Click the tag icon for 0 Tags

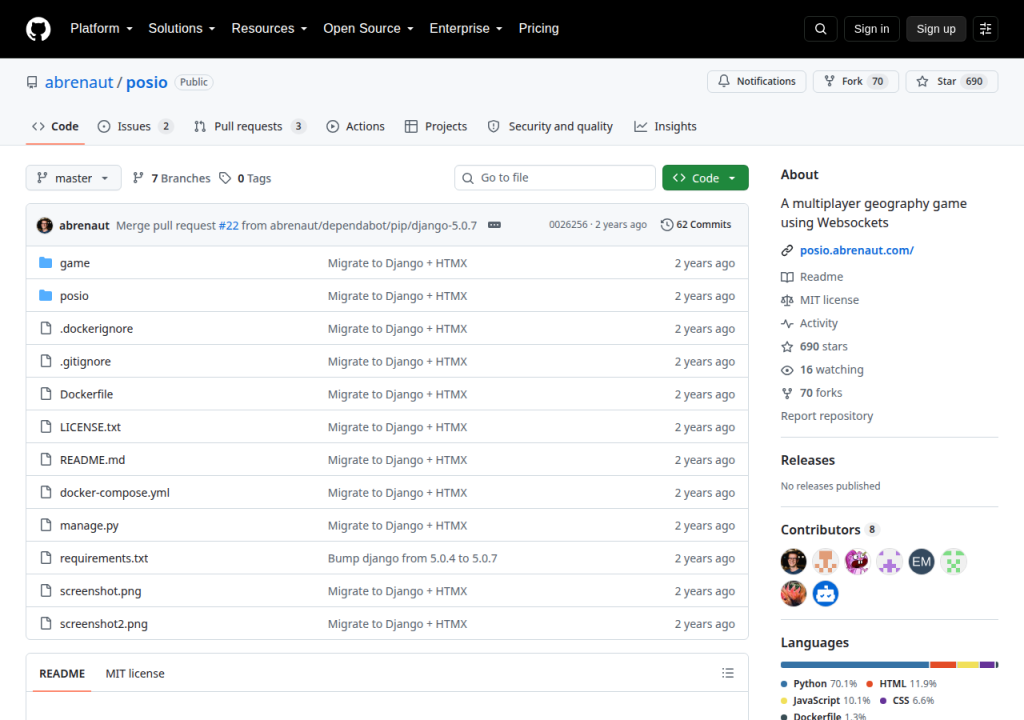[225, 178]
